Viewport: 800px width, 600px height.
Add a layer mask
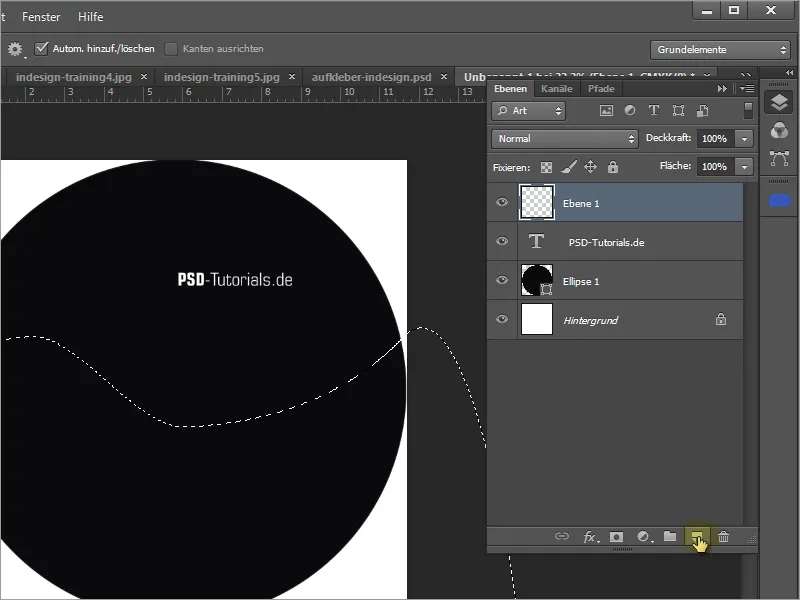click(616, 537)
